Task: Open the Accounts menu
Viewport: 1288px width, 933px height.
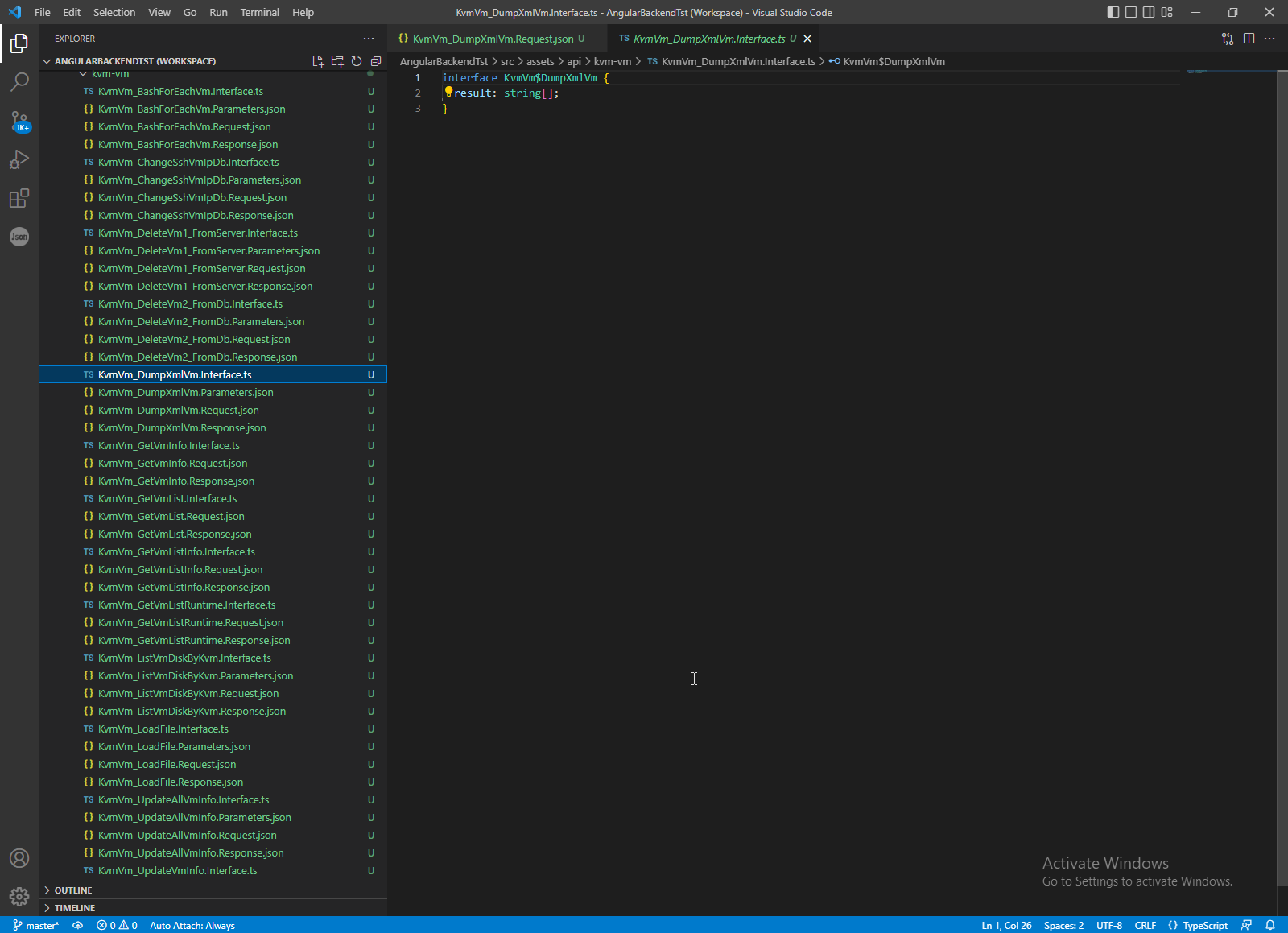Action: [19, 858]
